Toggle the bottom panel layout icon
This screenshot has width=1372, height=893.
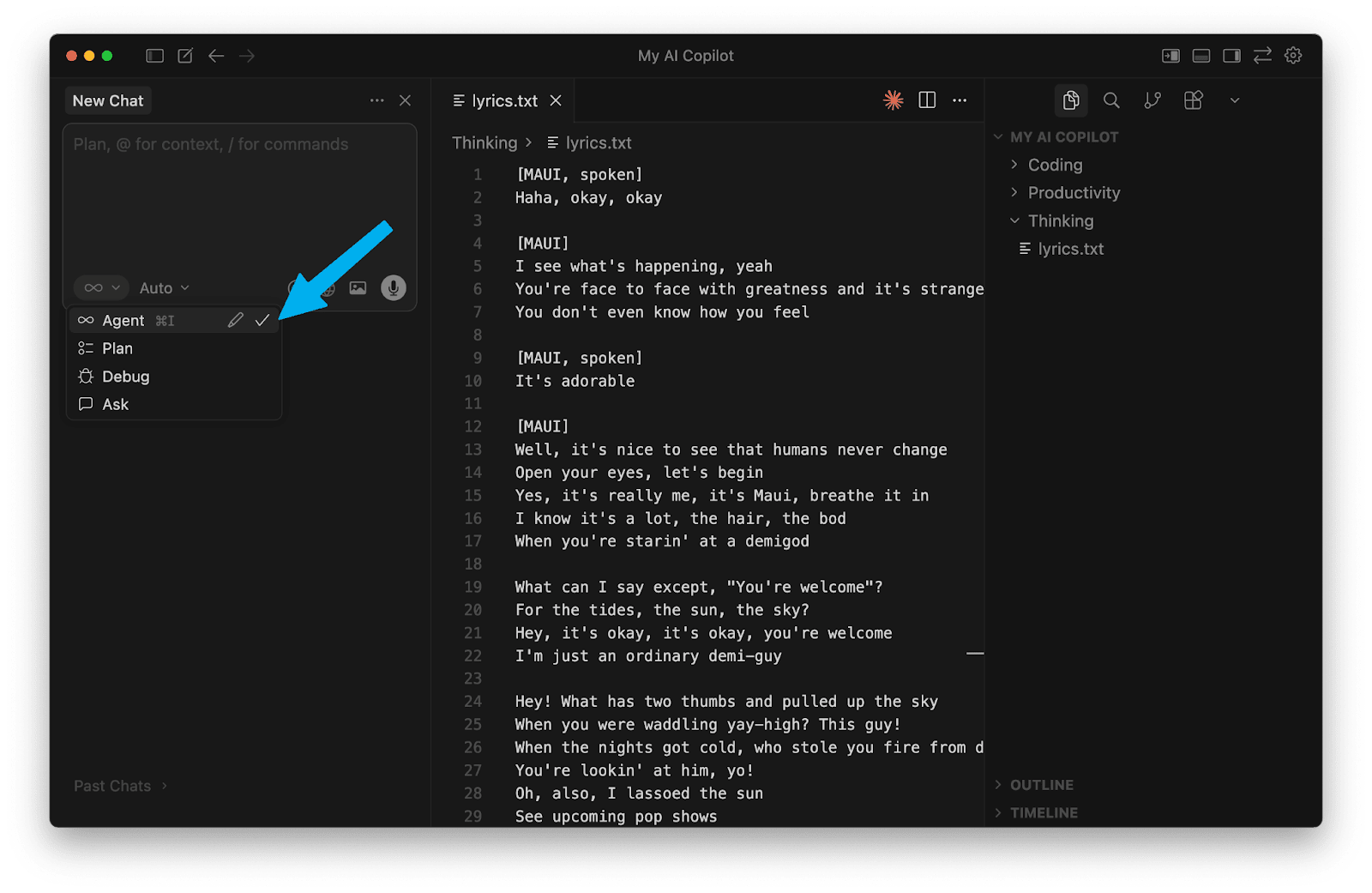tap(1201, 56)
